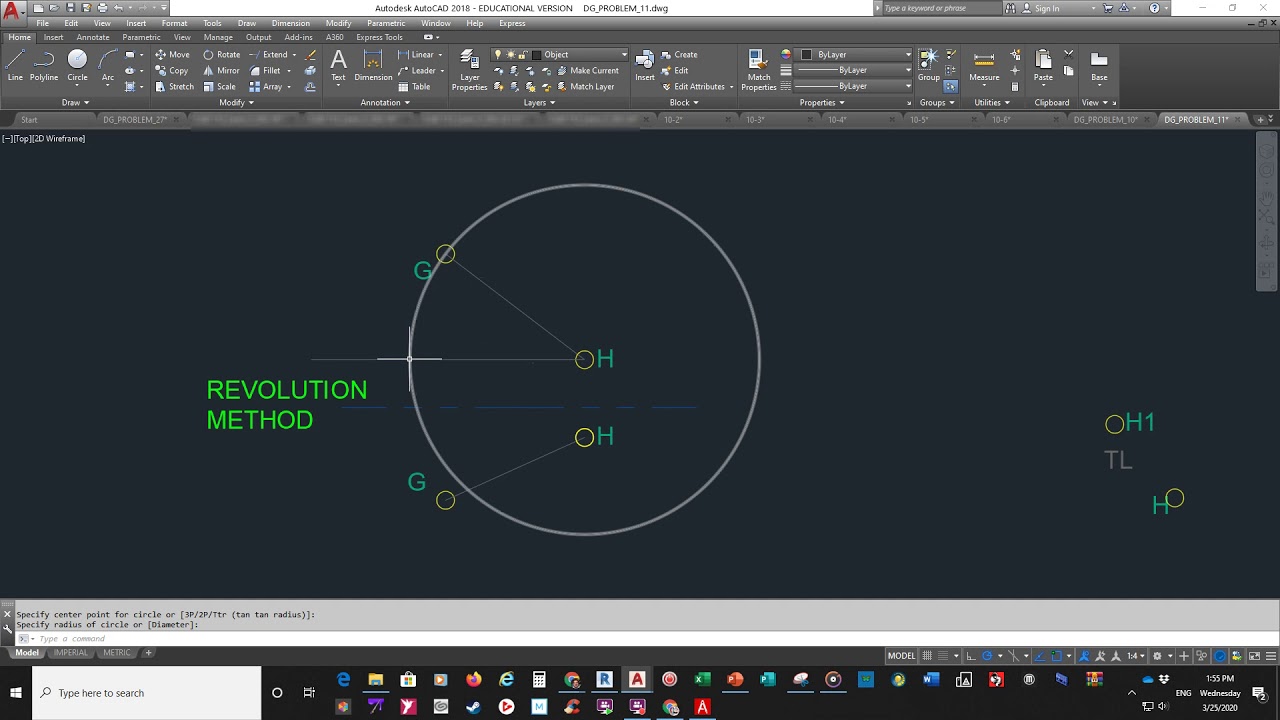Click the Fillet tool

265,71
